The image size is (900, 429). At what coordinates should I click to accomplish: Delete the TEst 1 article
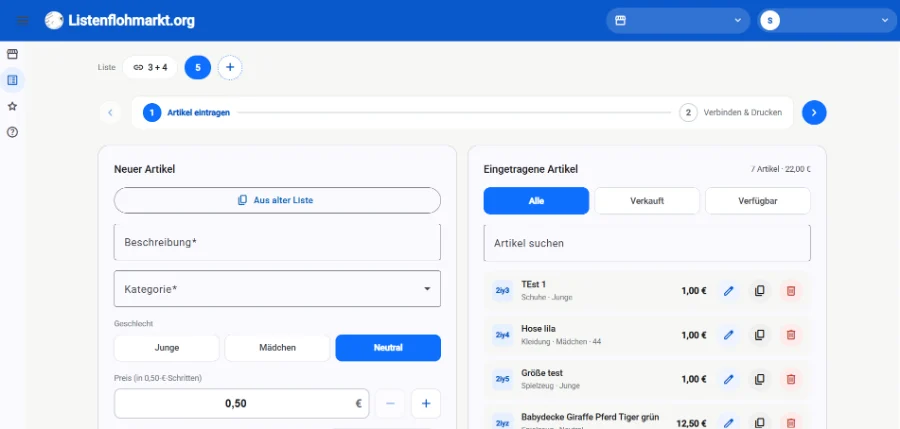tap(790, 291)
